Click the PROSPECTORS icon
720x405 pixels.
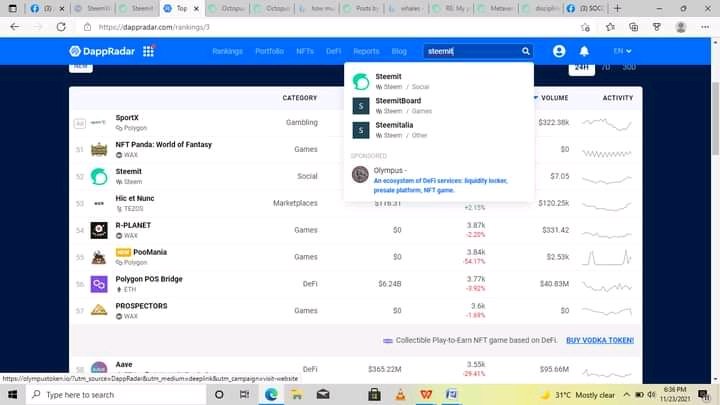[99, 311]
